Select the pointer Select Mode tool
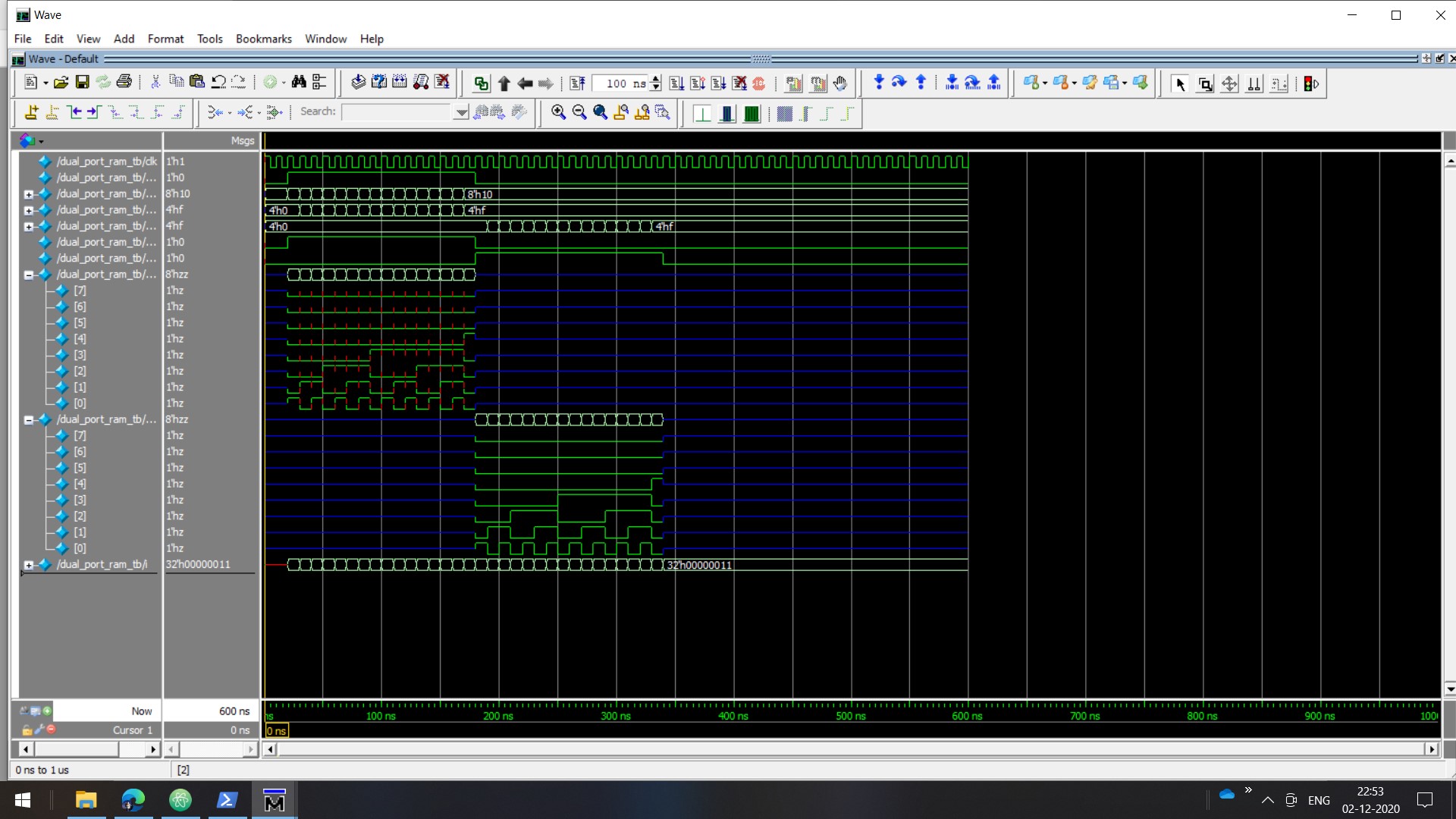The height and width of the screenshot is (819, 1456). 1179,84
